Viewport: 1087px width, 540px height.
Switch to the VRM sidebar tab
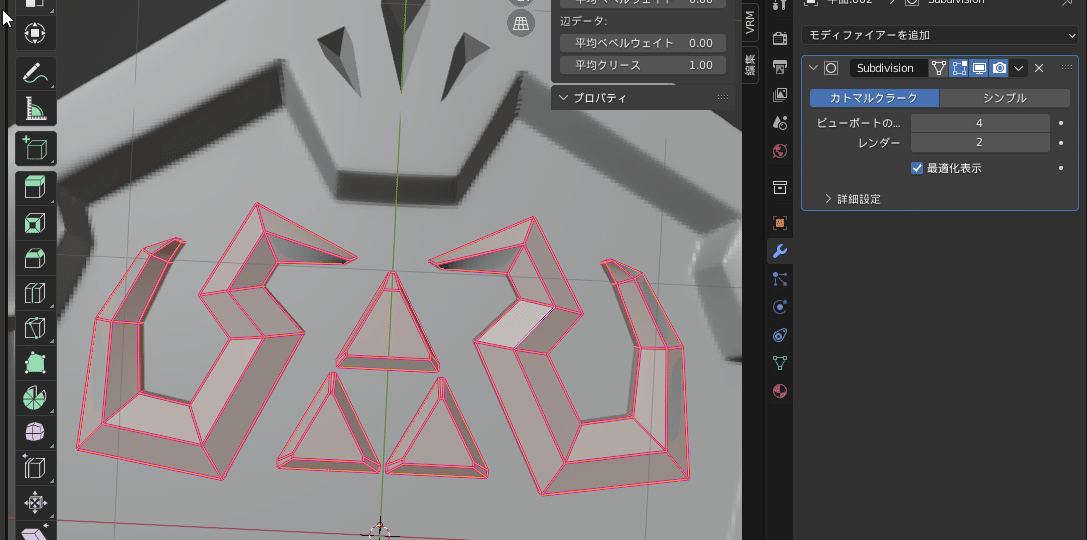pos(750,22)
